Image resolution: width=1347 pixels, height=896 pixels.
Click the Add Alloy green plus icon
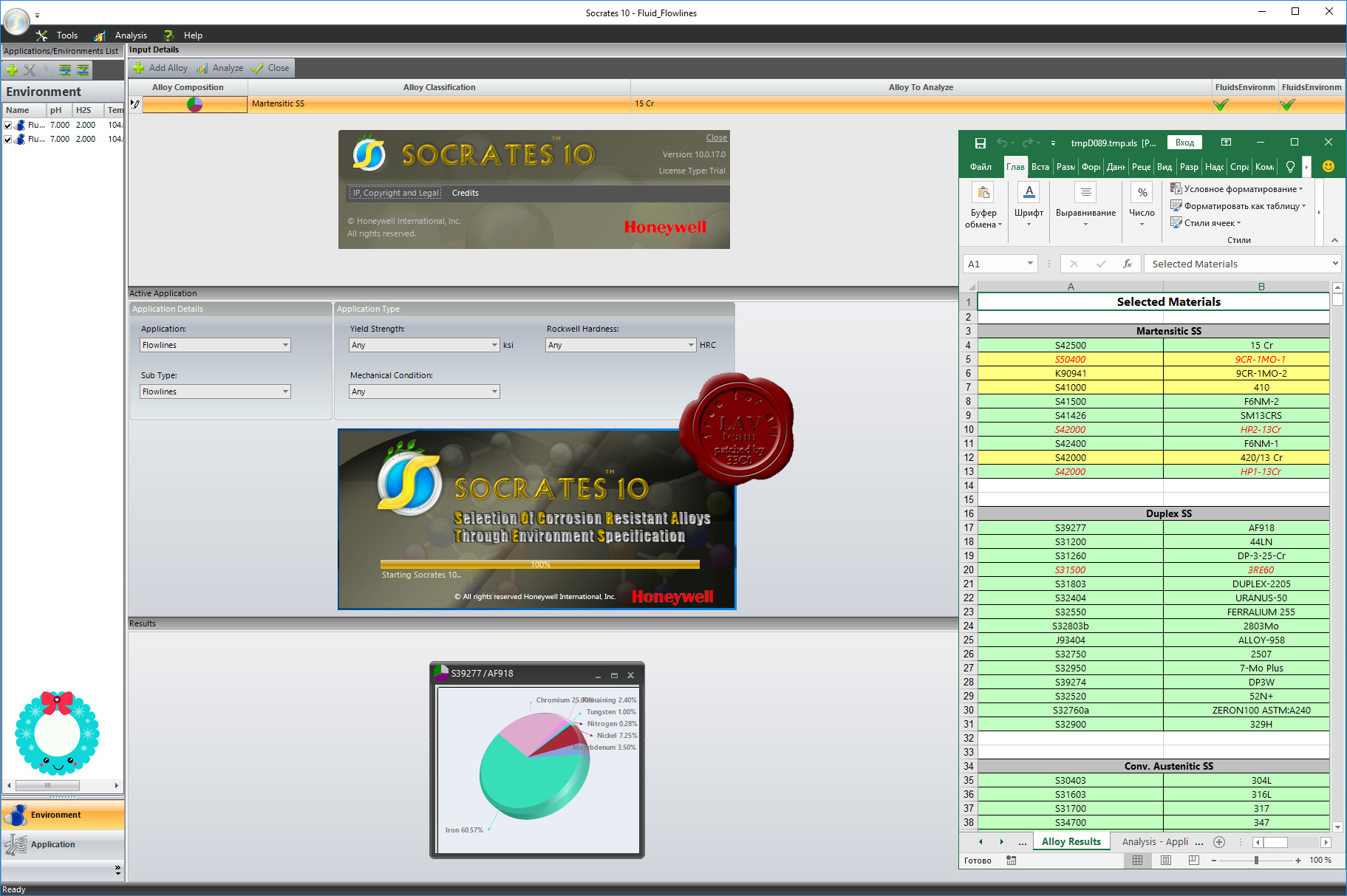pos(138,68)
